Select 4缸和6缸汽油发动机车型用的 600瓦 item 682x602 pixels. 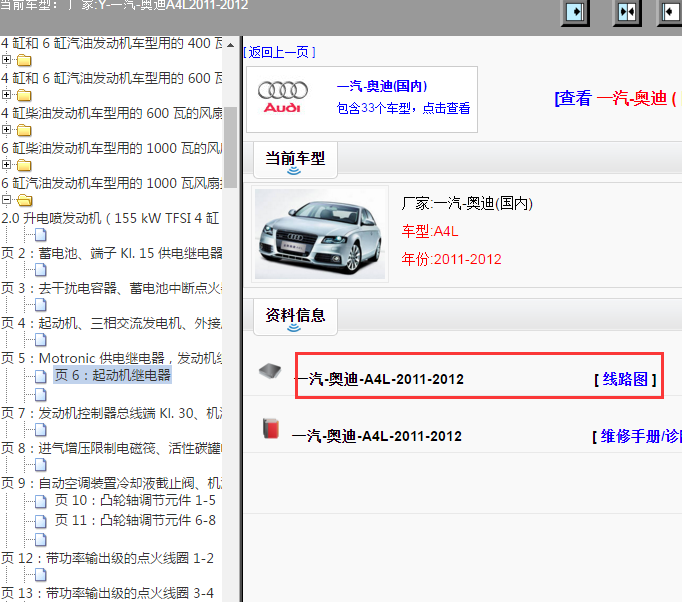(x=112, y=78)
